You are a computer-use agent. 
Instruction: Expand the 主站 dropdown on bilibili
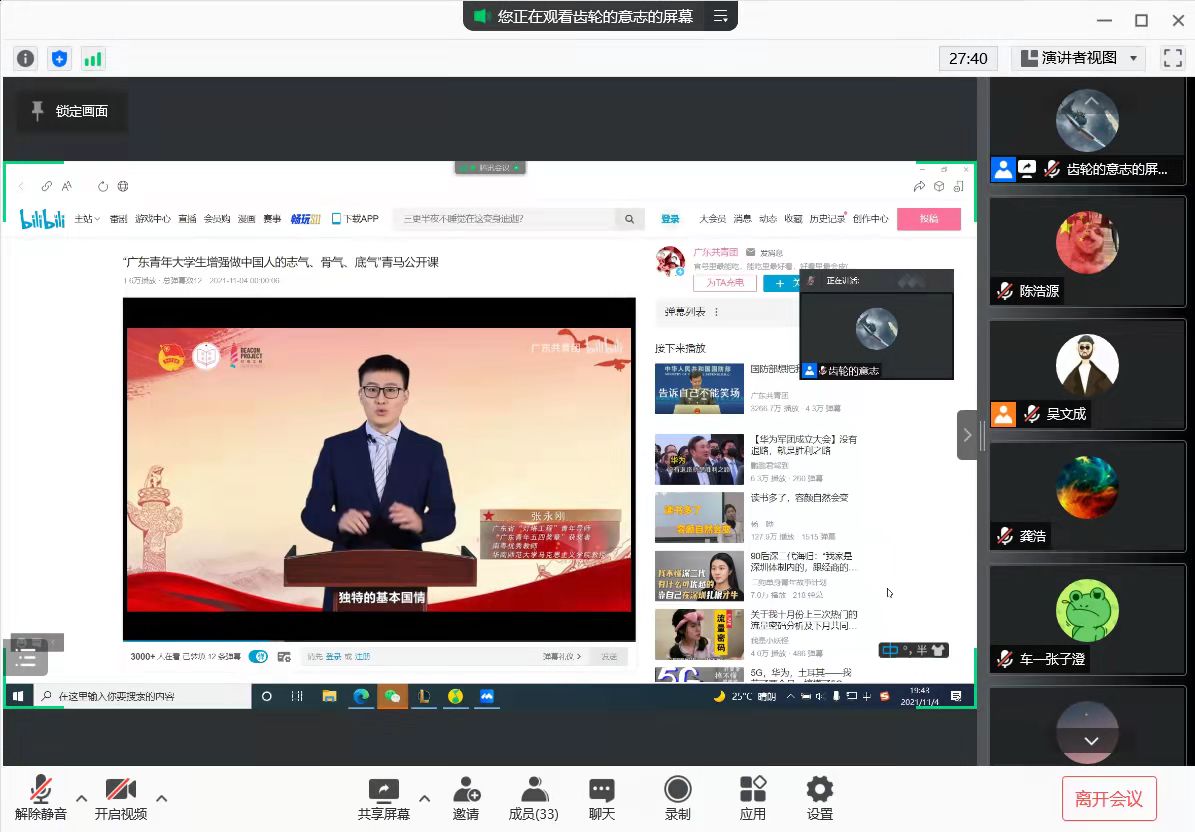point(87,219)
